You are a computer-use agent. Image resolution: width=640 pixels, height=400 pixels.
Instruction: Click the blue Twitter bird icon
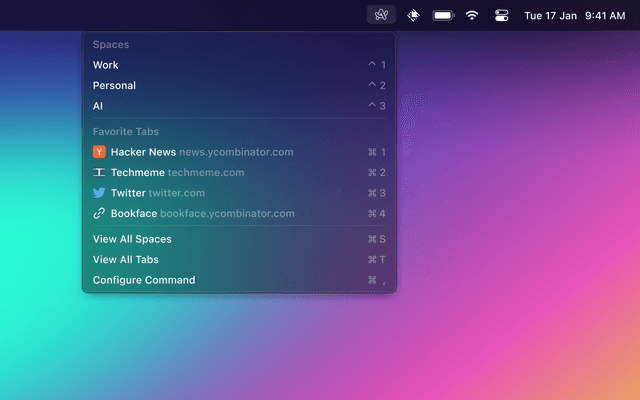pyautogui.click(x=99, y=193)
